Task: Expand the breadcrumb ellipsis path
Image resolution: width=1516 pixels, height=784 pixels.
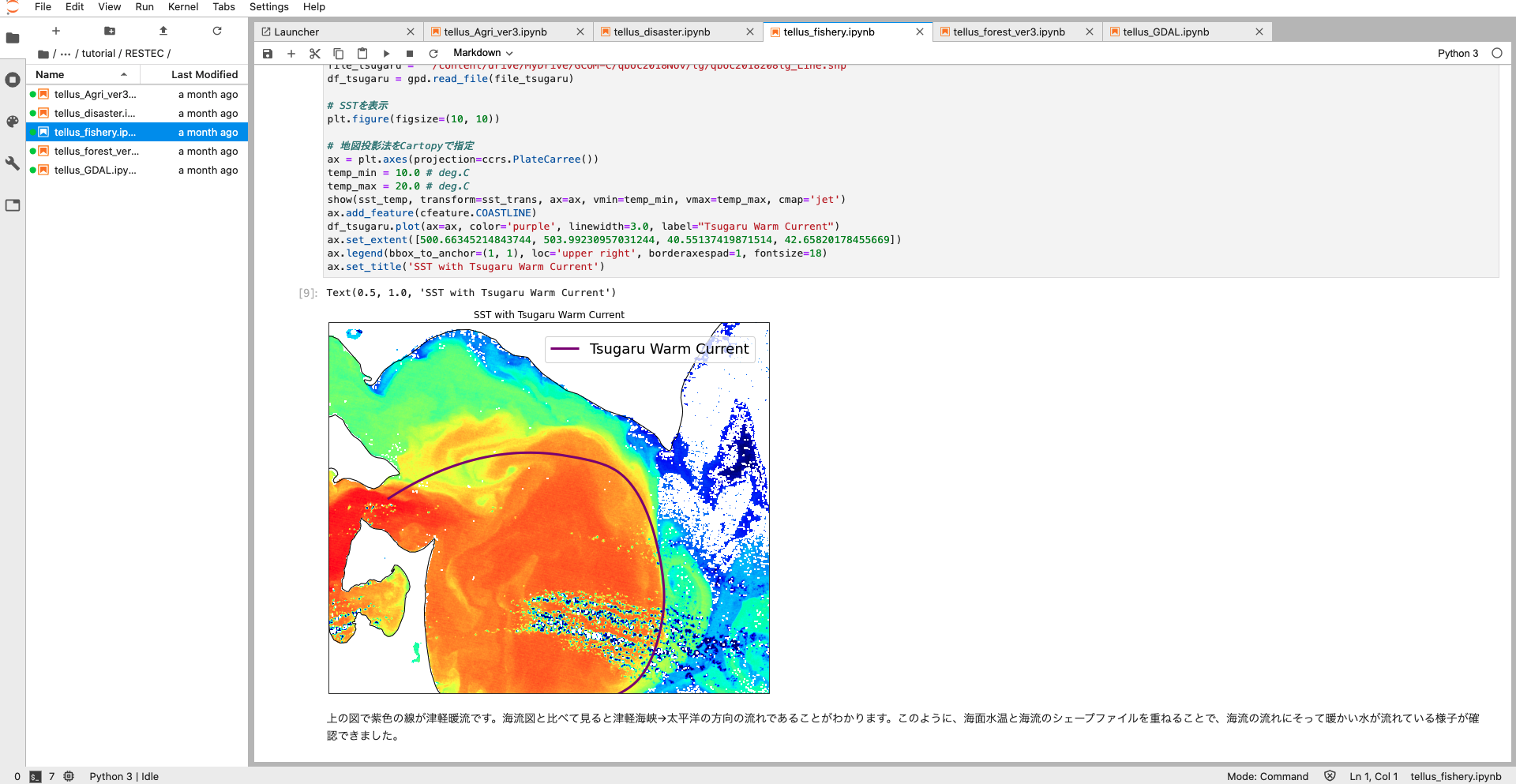Action: point(66,54)
